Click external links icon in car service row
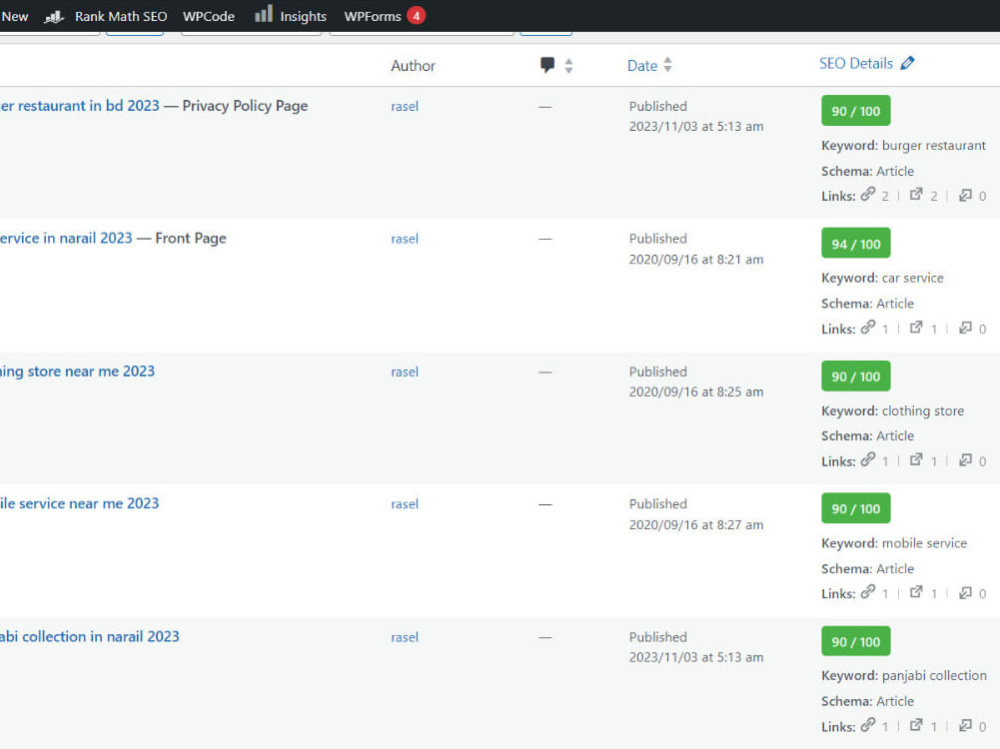Image resolution: width=1000 pixels, height=749 pixels. coord(916,327)
